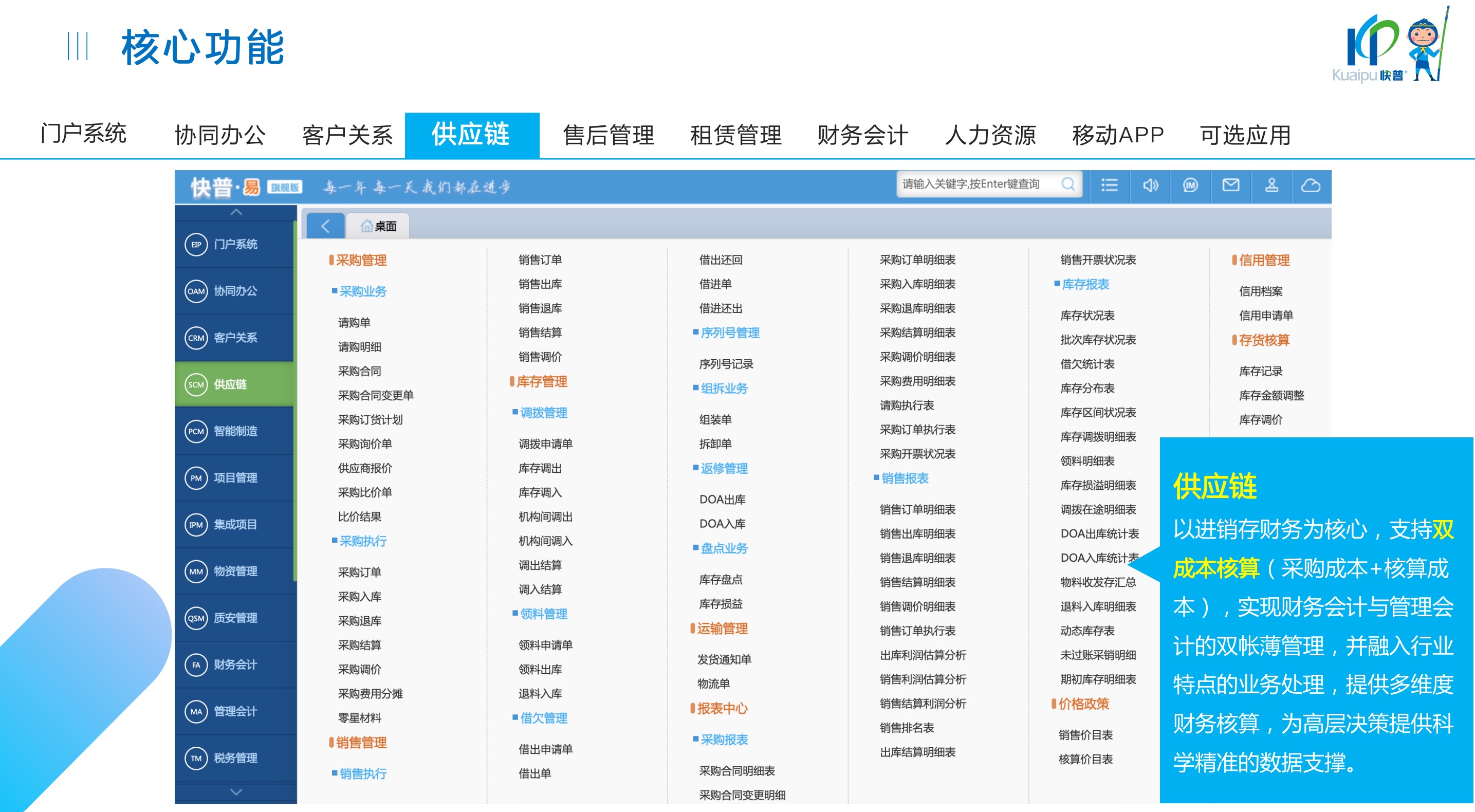Open the FA 财务会计 sidebar module
The image size is (1475, 812).
[235, 665]
